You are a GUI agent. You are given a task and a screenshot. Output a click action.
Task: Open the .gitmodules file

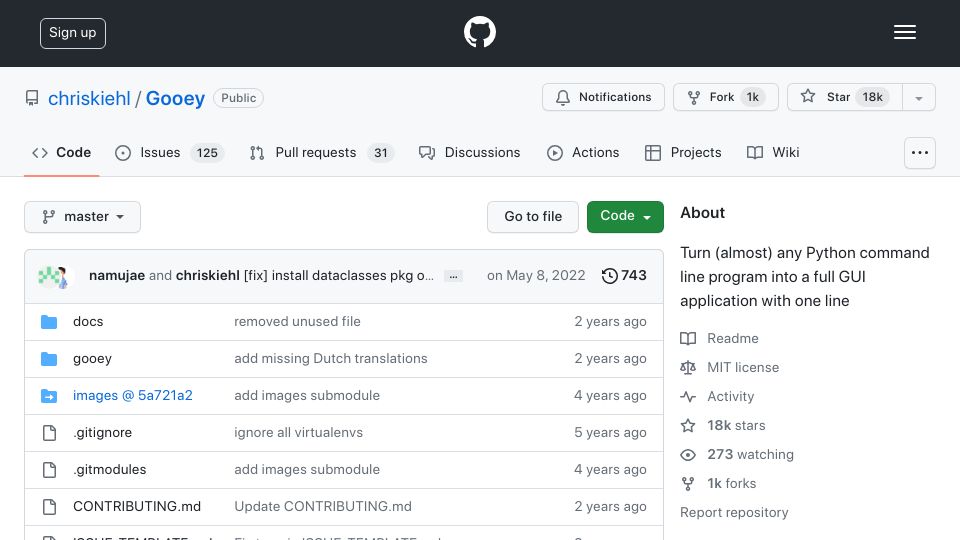tap(110, 470)
